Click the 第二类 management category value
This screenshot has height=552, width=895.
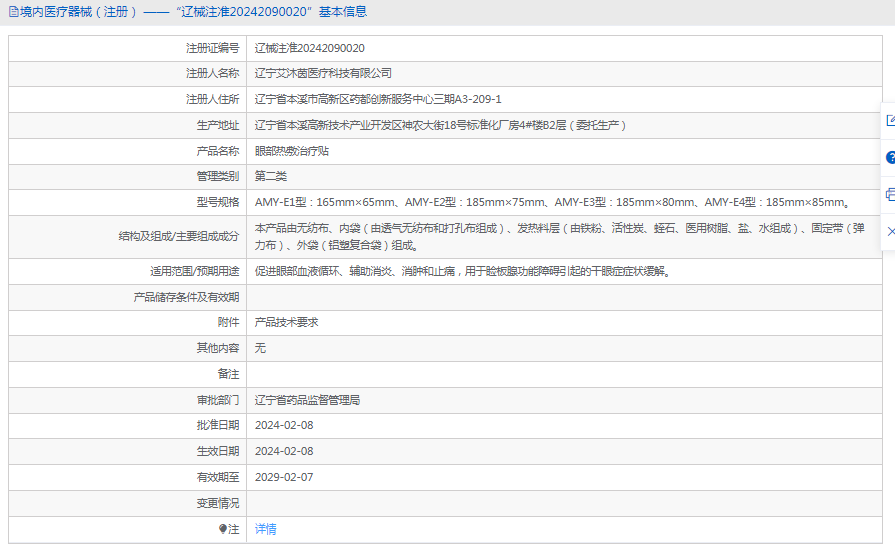click(270, 176)
